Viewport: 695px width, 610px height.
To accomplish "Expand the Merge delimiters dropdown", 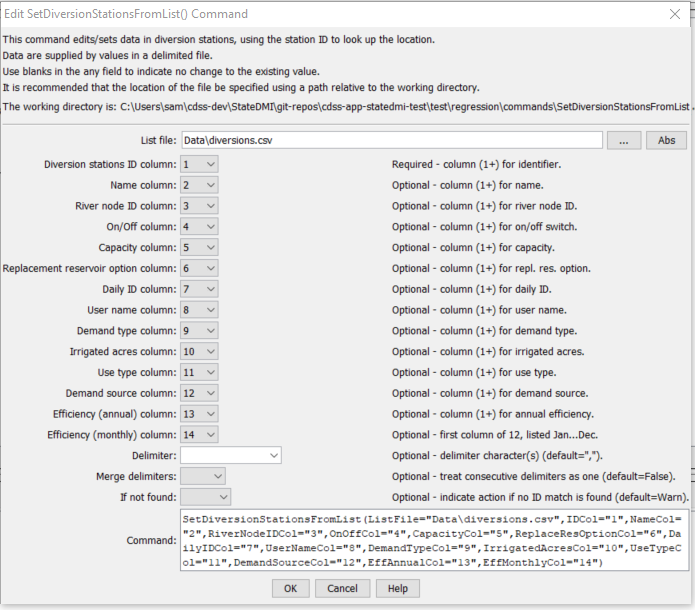I will pos(203,477).
